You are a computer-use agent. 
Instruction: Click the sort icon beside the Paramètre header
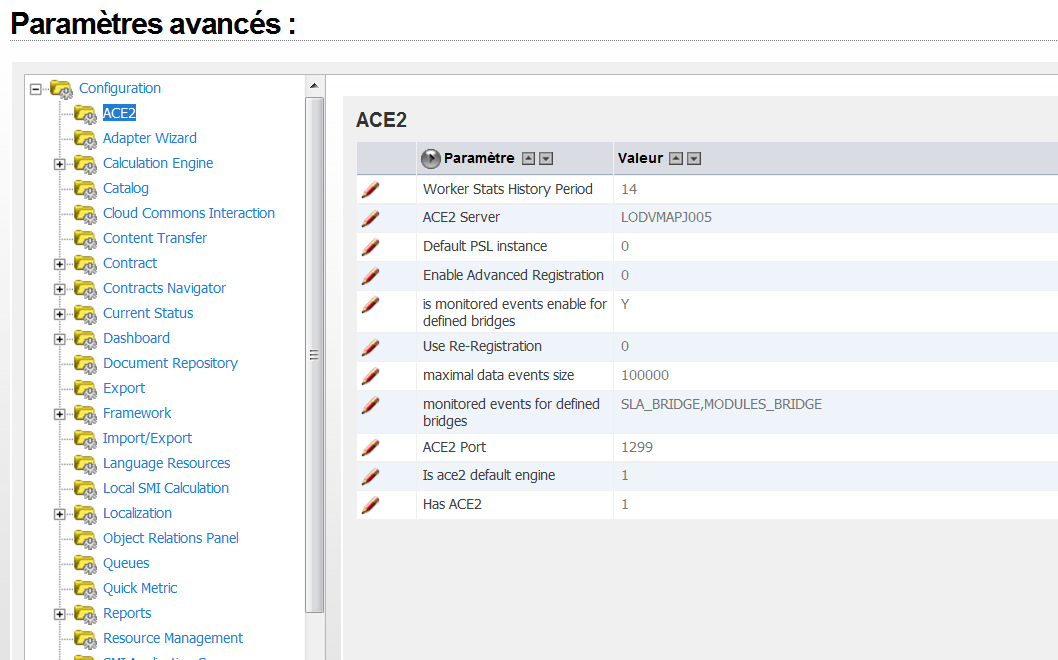coord(527,158)
